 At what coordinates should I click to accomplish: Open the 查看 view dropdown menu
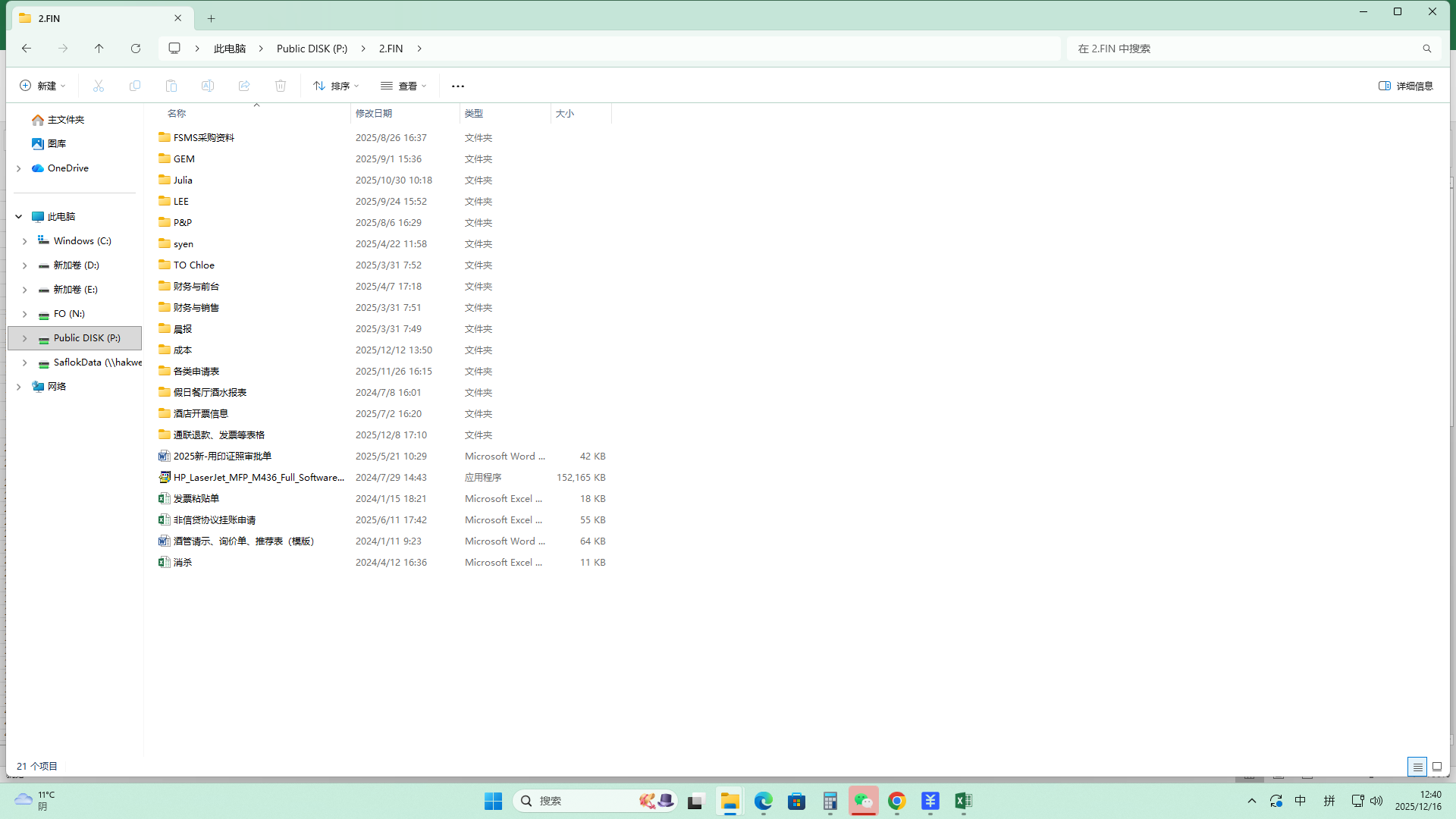403,86
